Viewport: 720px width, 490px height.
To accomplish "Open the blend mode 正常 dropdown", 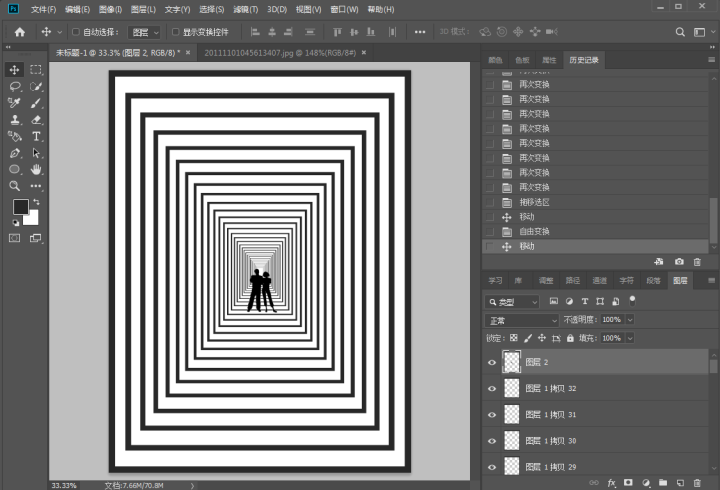I will (522, 320).
